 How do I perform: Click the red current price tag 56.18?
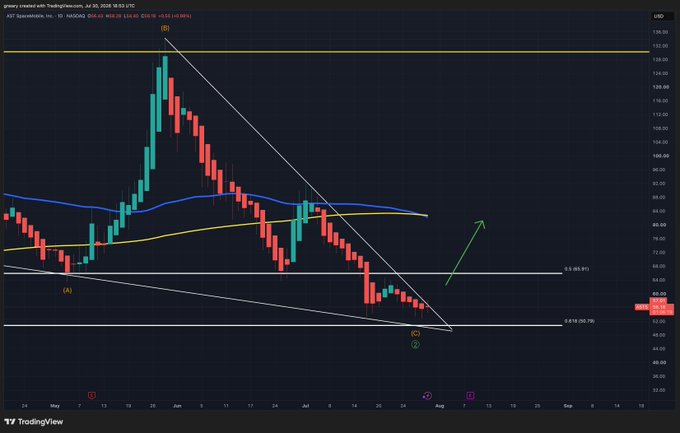[662, 307]
